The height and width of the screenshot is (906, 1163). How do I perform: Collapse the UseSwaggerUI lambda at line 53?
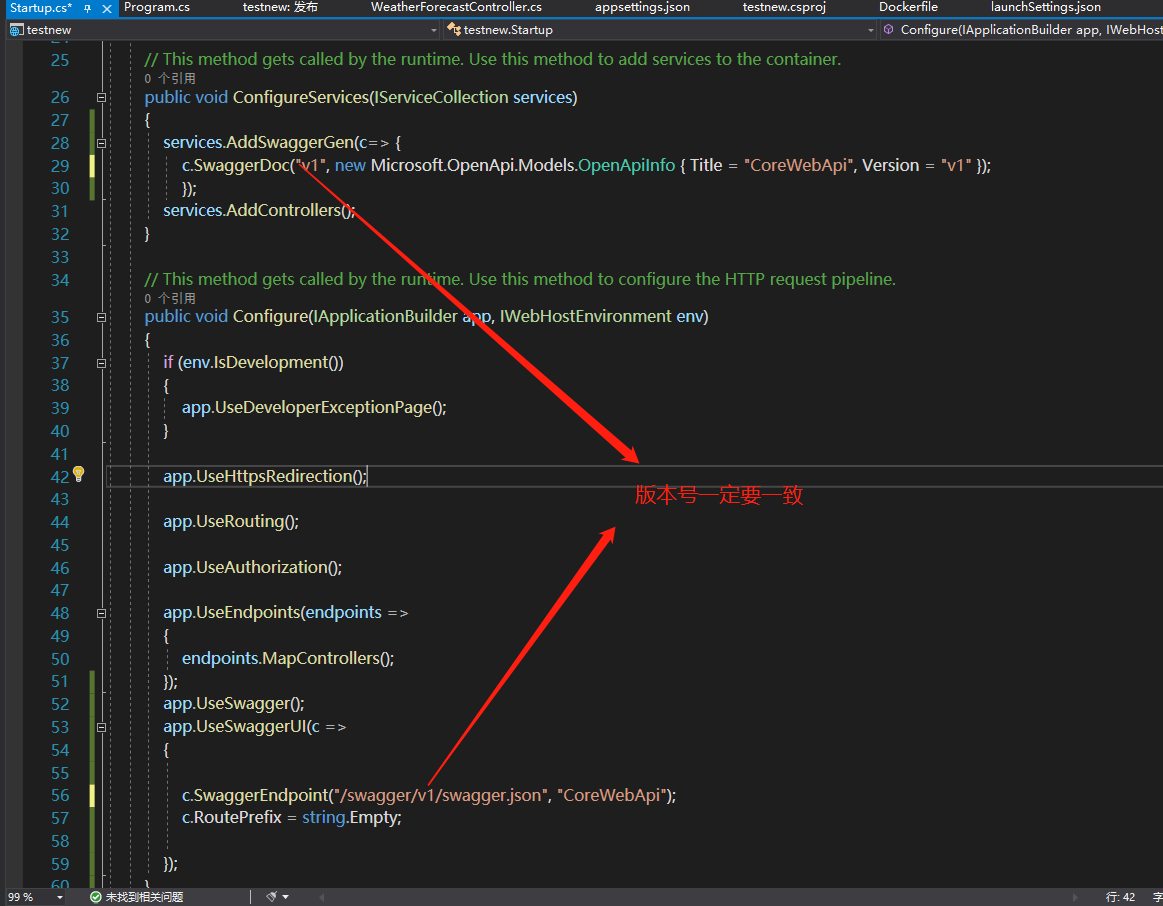[x=101, y=727]
